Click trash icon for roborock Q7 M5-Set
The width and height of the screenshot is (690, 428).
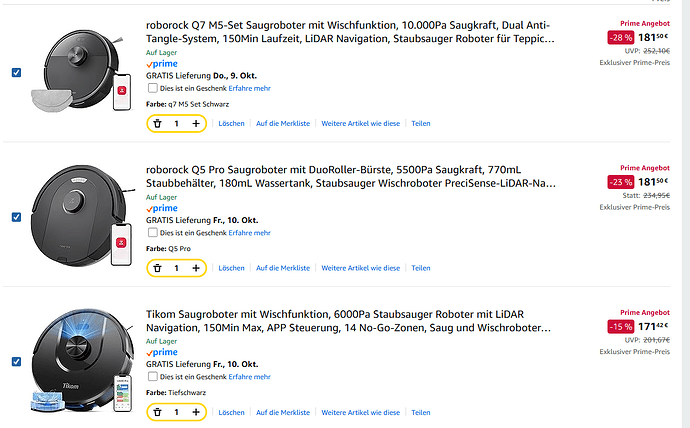tap(157, 124)
